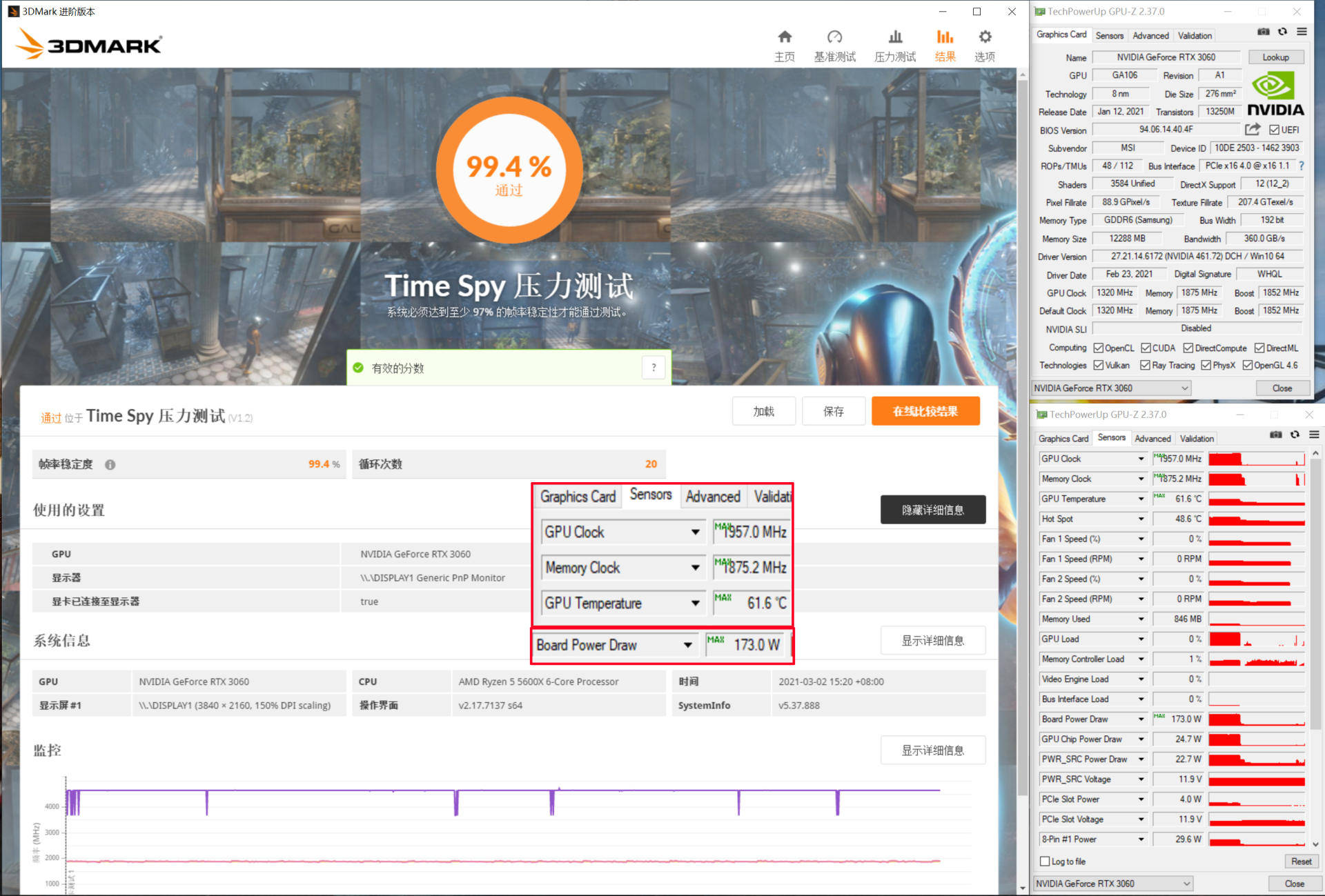This screenshot has width=1325, height=896.
Task: Click screenshot camera icon in GPU-Z Sensors window
Action: [x=1275, y=435]
